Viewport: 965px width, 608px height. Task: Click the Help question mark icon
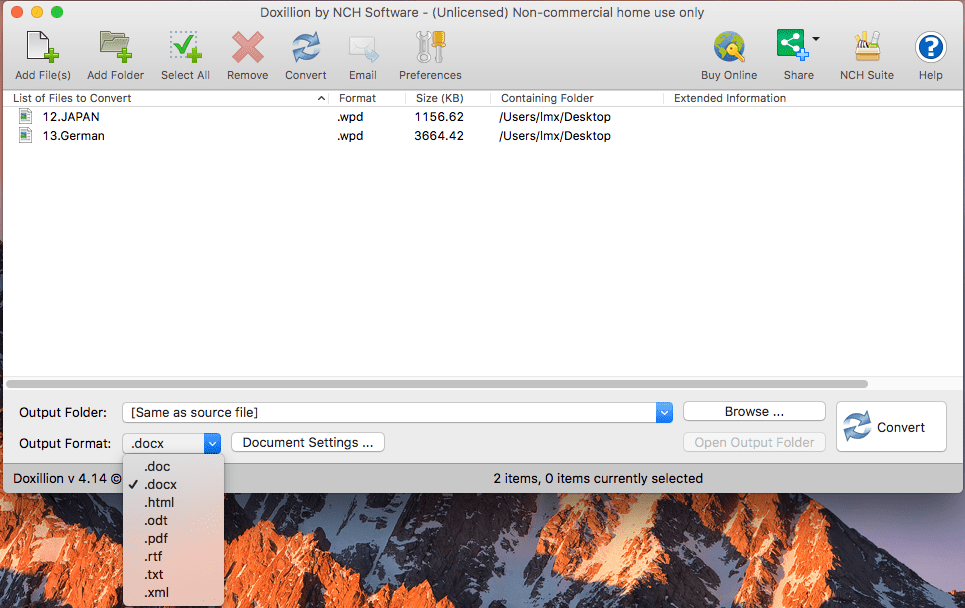[931, 47]
